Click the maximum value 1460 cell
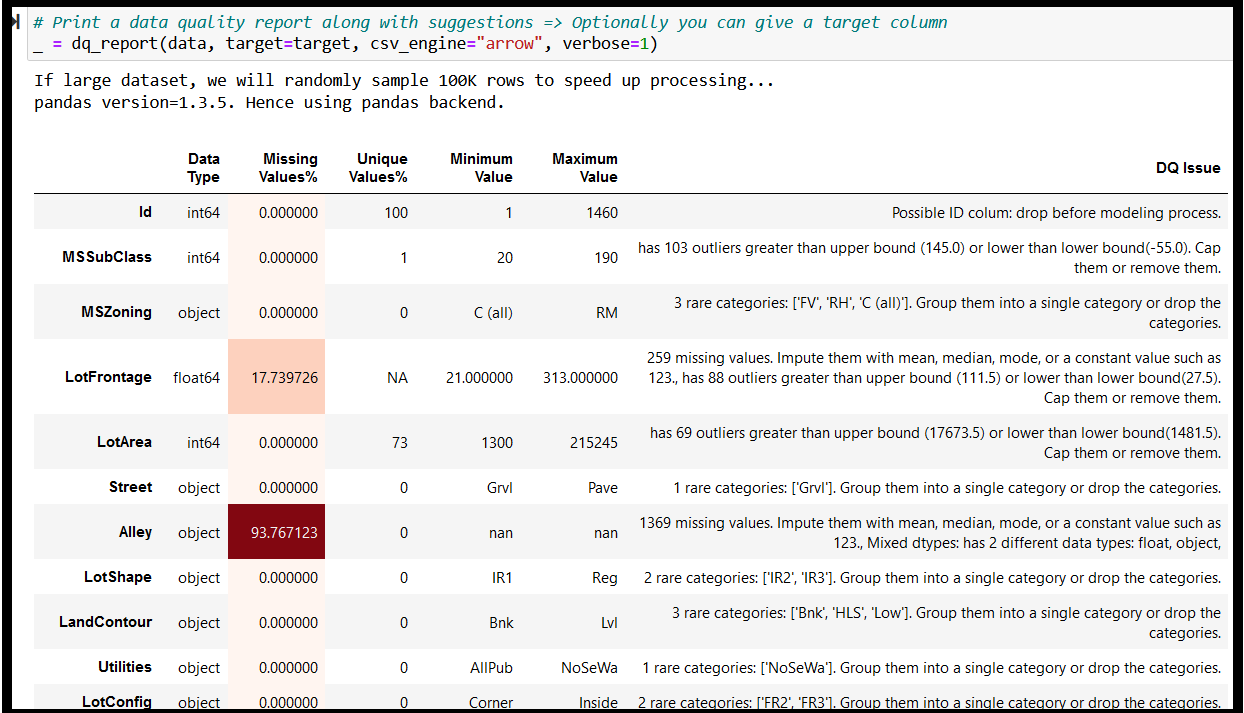Screen dimensions: 1244x713 coord(602,213)
